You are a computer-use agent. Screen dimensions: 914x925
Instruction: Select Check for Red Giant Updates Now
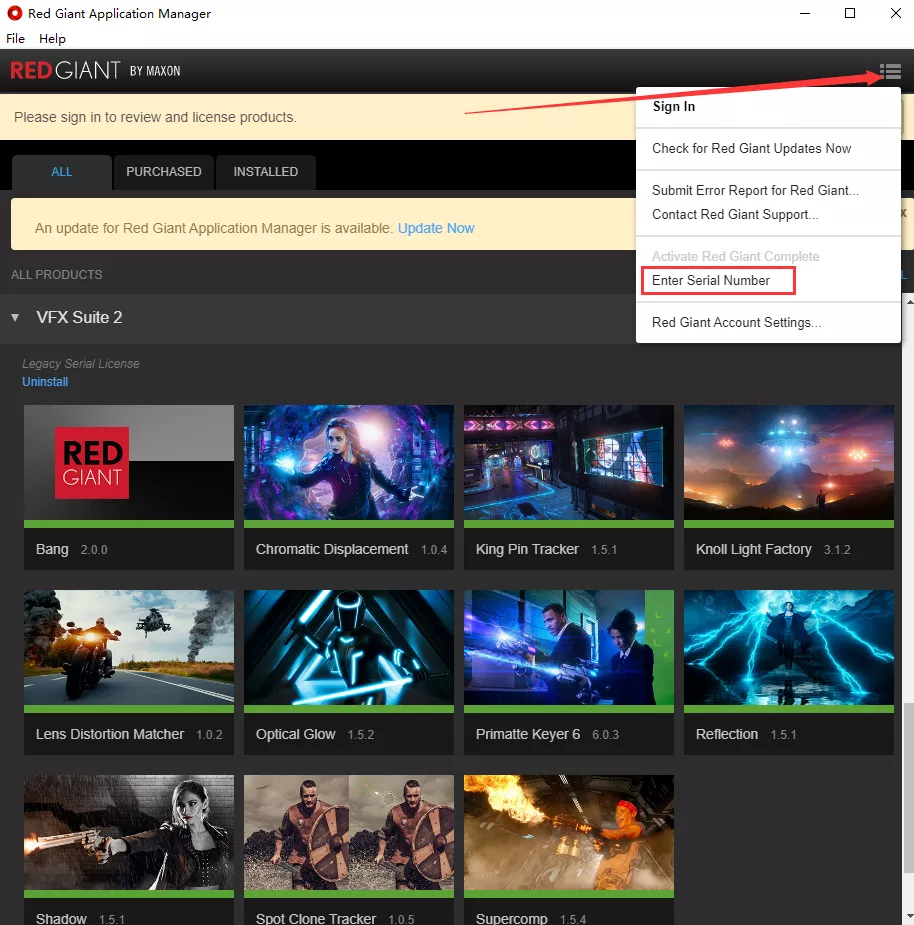[x=751, y=148]
